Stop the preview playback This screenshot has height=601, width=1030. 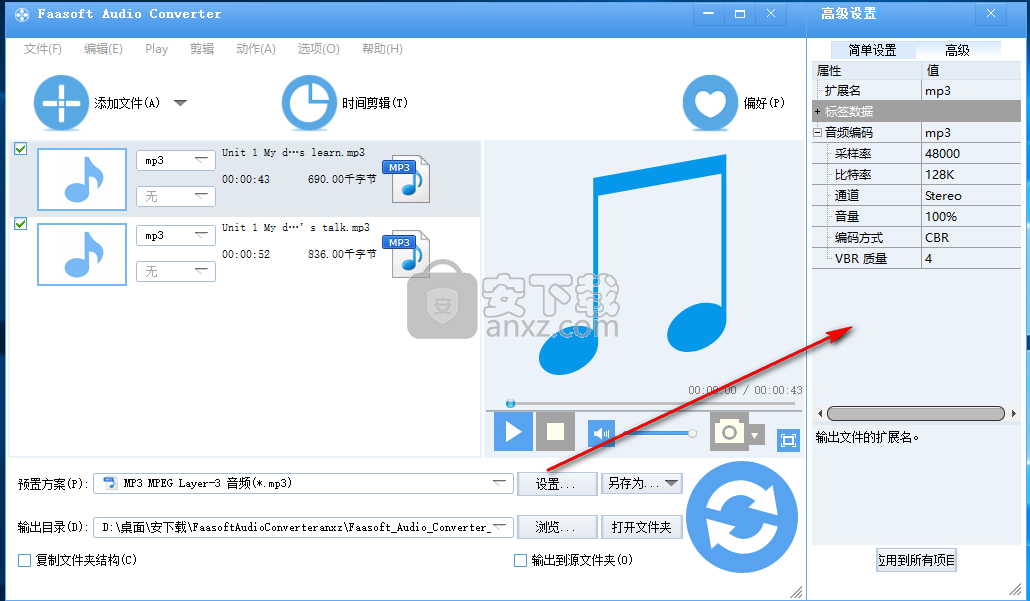pyautogui.click(x=556, y=432)
